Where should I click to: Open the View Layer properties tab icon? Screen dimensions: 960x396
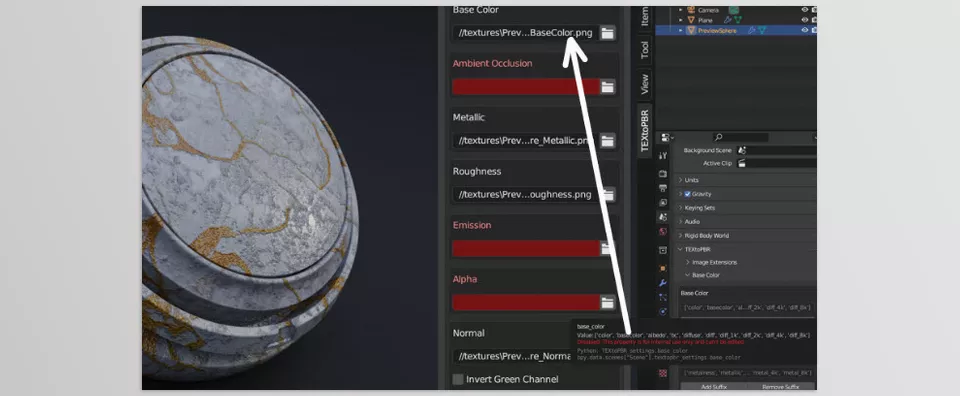coord(662,203)
